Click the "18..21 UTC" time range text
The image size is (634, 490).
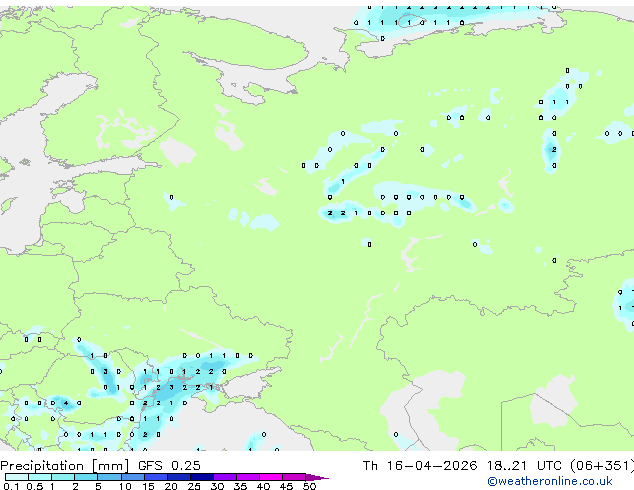(x=524, y=466)
